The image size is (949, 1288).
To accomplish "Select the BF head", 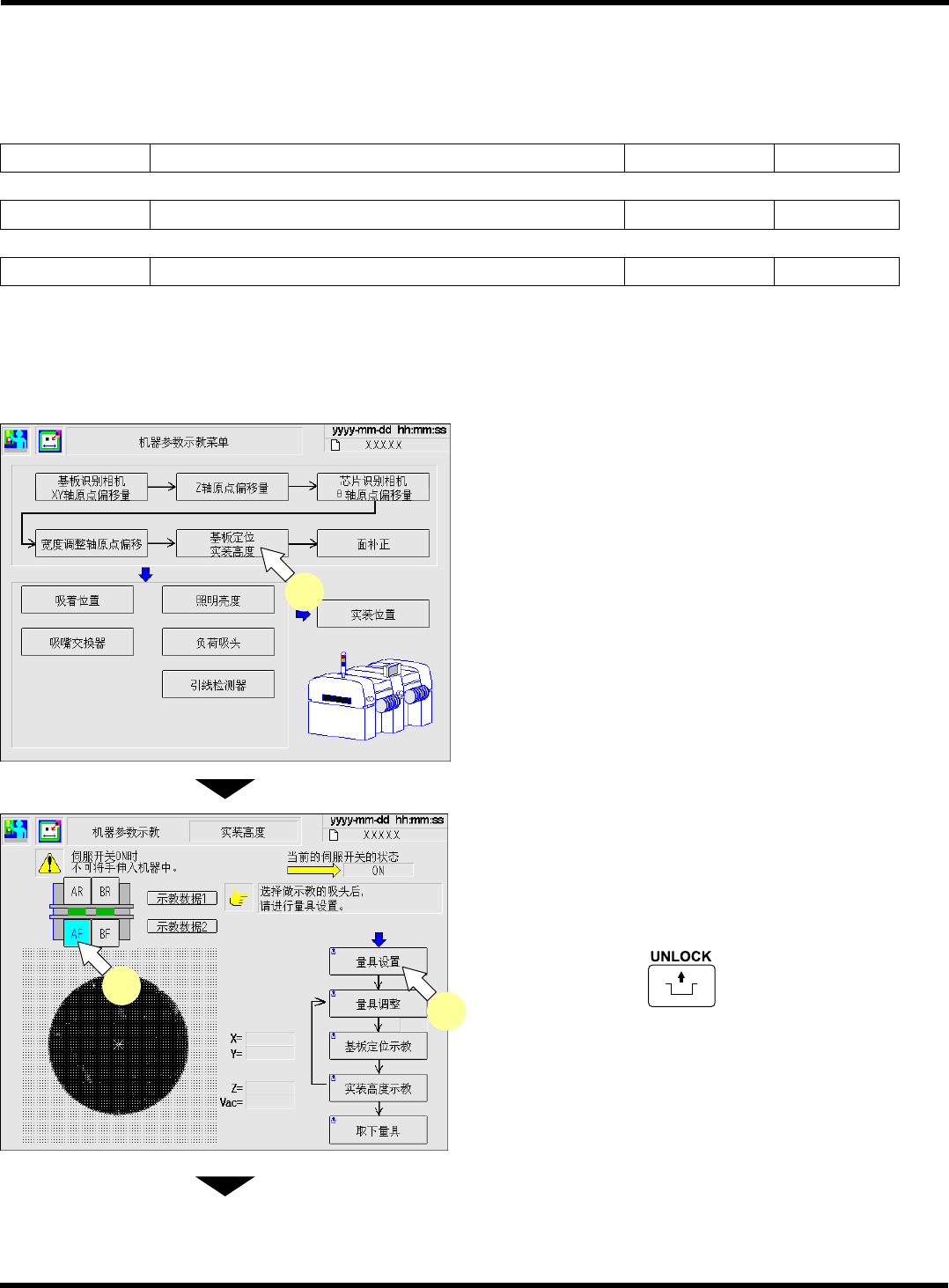I will [x=105, y=933].
